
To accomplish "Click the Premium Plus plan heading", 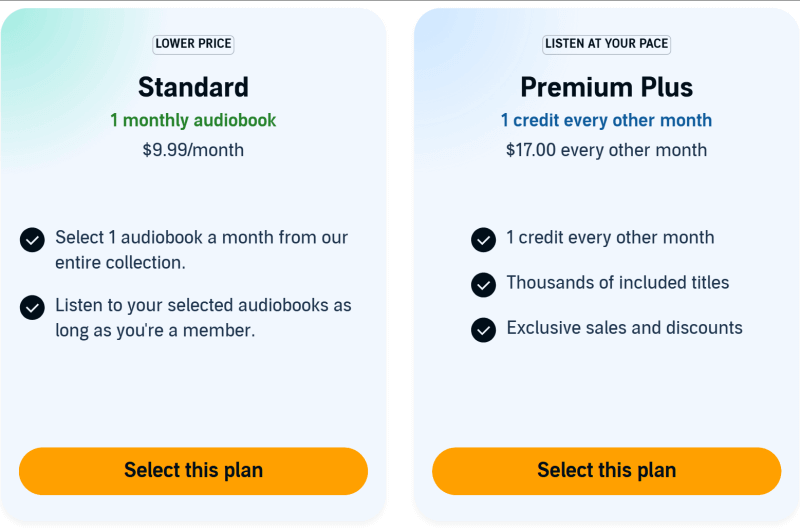I will tap(606, 86).
